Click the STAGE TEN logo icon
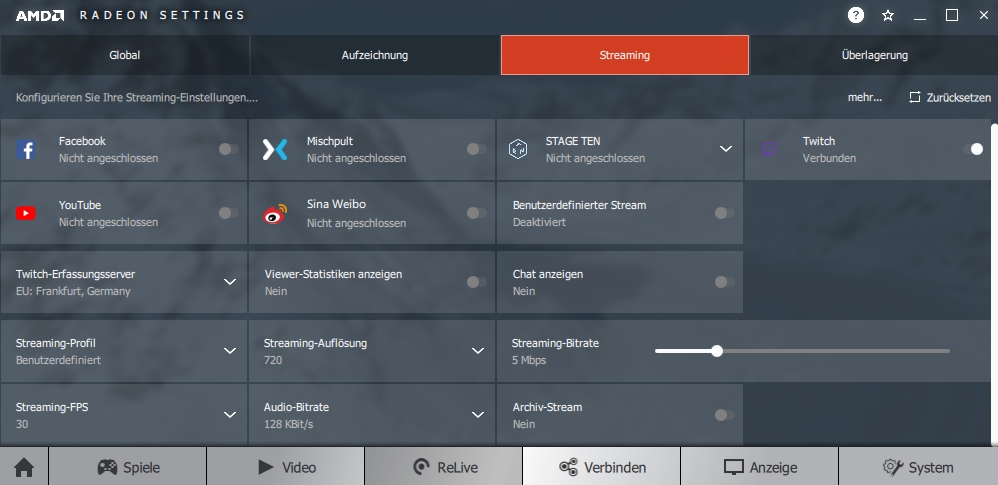The width and height of the screenshot is (998, 485). (518, 149)
